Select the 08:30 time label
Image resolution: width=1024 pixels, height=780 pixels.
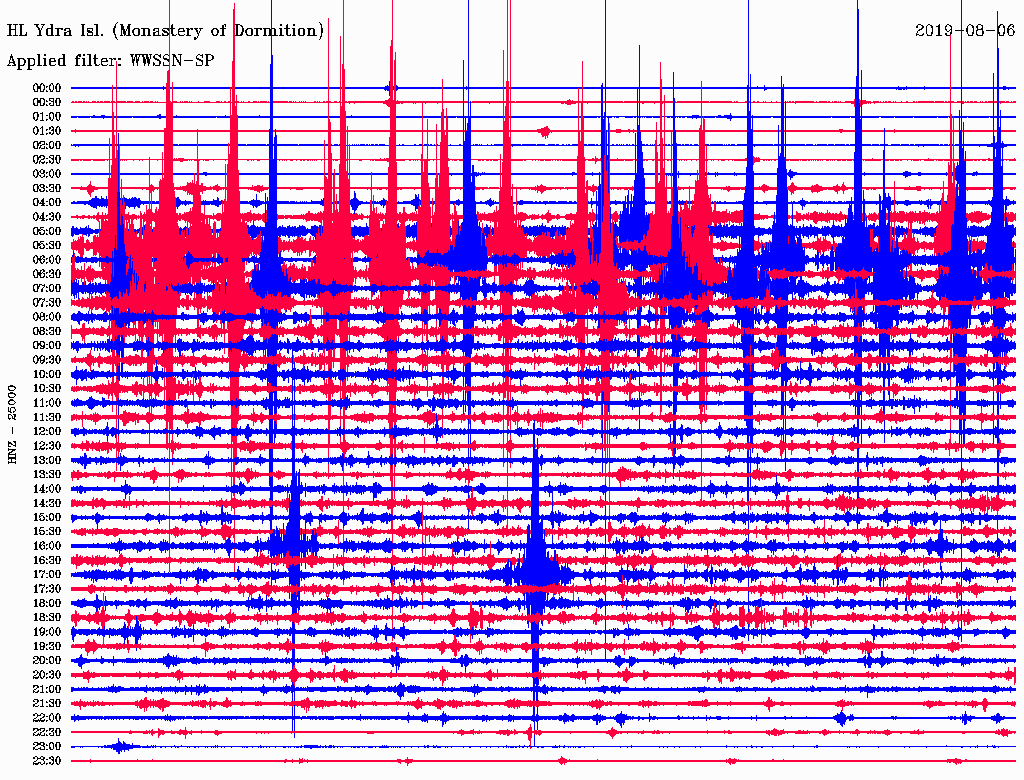click(47, 331)
